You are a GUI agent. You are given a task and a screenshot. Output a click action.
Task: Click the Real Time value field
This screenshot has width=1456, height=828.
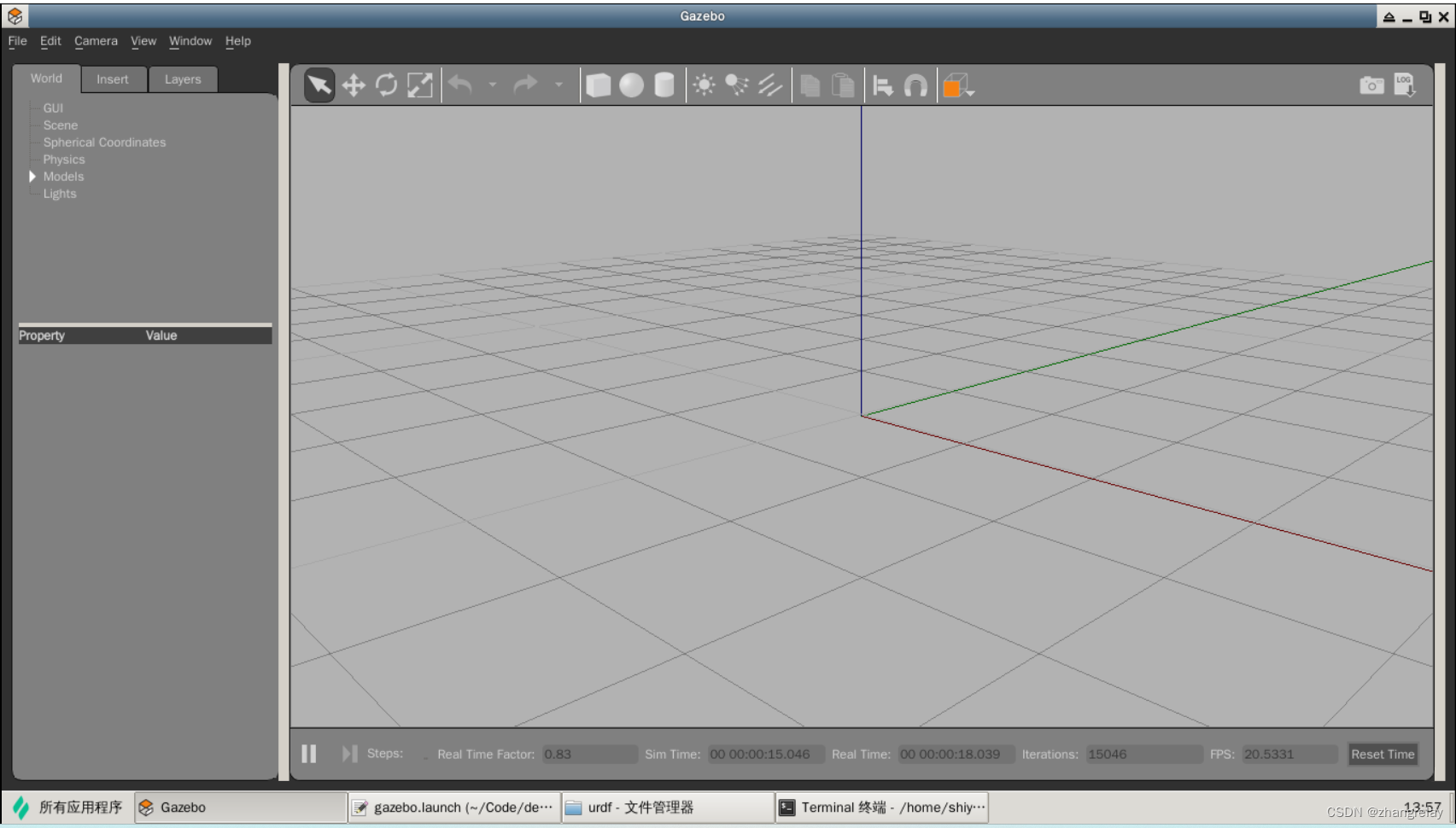coord(956,755)
